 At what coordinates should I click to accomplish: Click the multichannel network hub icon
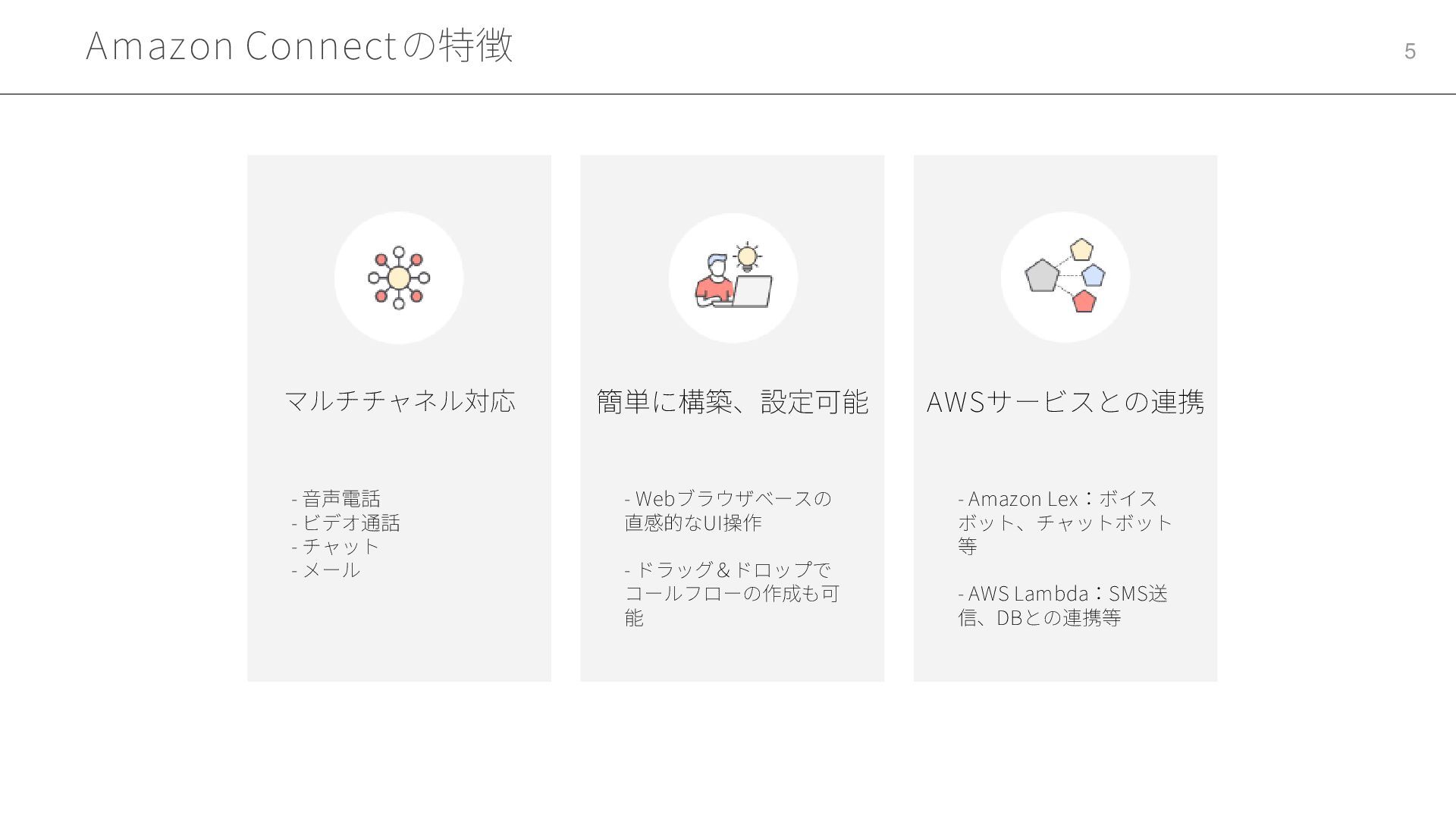coord(399,278)
